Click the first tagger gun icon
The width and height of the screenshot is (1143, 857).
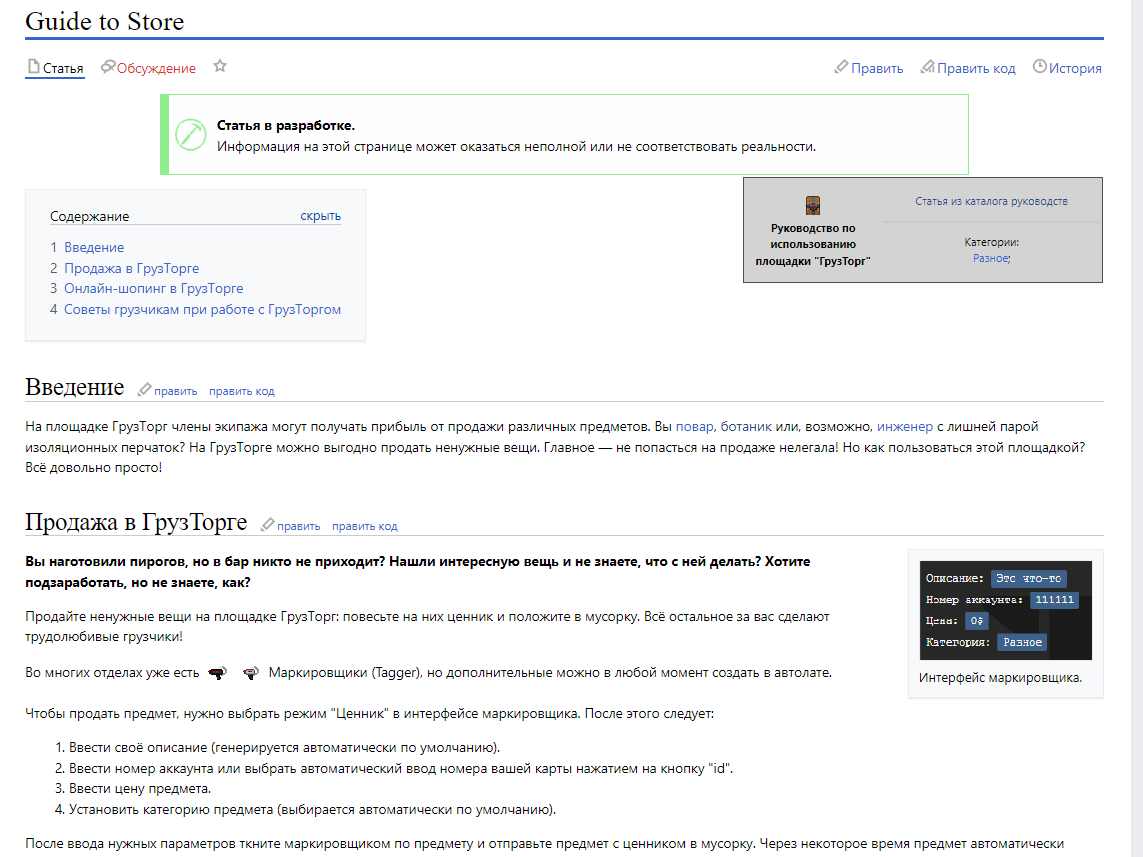coord(218,673)
